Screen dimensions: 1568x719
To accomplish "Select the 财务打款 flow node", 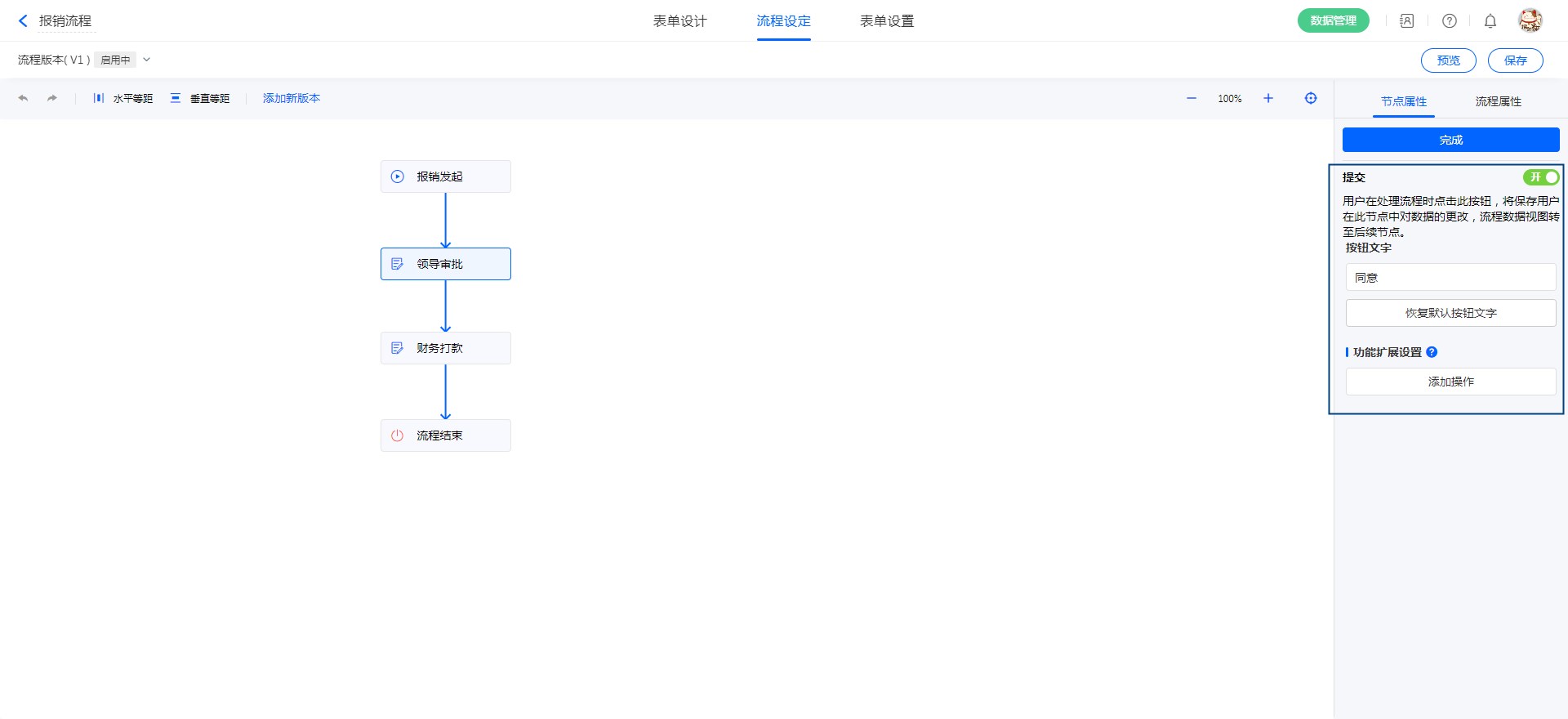I will 446,348.
